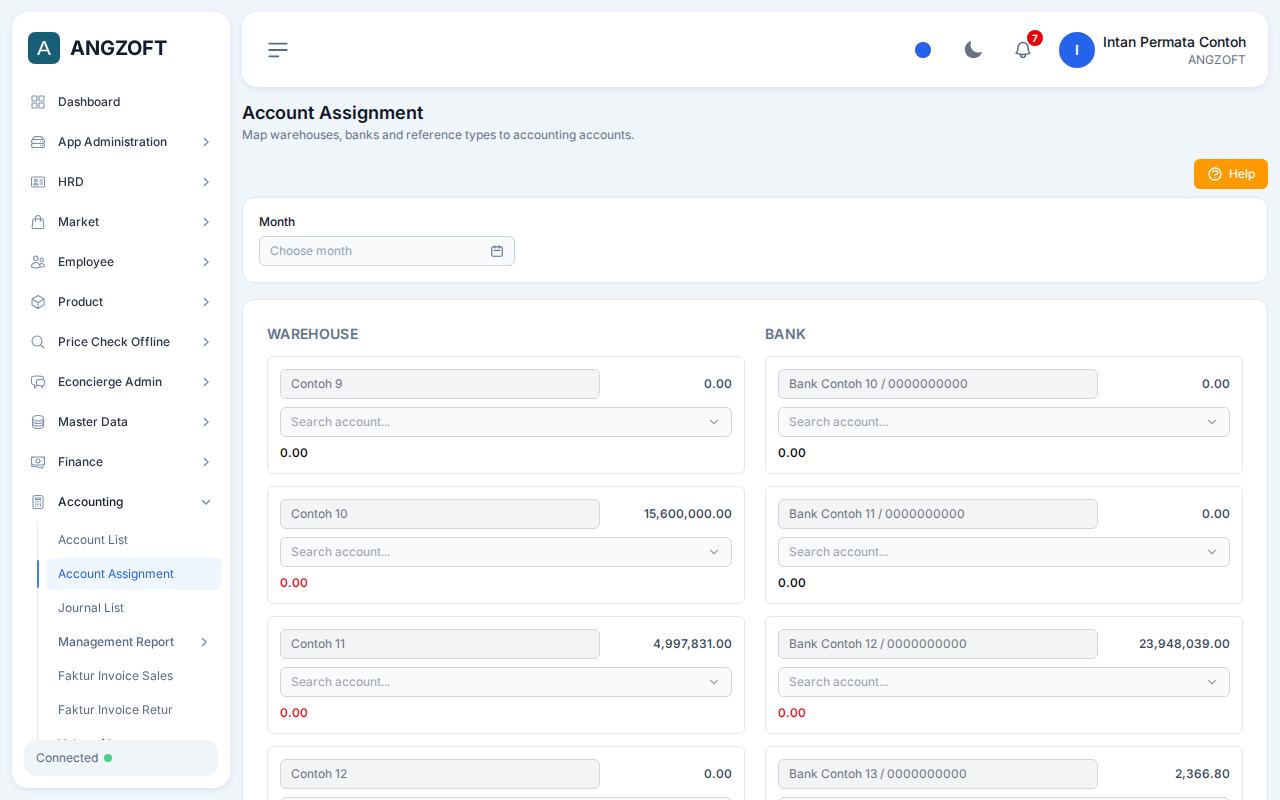The image size is (1280, 800).
Task: Expand the App Administration chevron
Action: point(206,142)
